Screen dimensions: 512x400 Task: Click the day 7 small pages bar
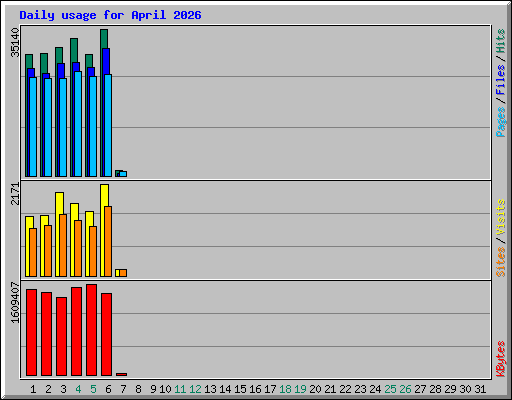123,174
